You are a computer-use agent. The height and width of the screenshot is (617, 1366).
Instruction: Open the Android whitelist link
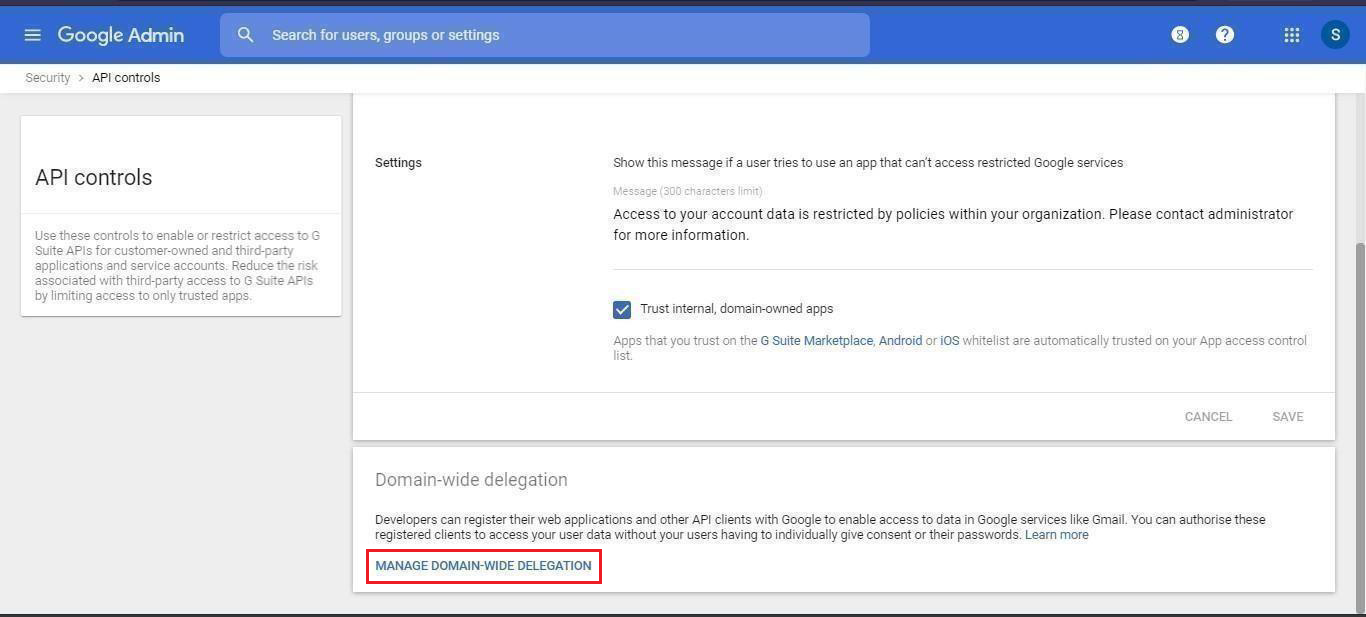click(x=900, y=341)
